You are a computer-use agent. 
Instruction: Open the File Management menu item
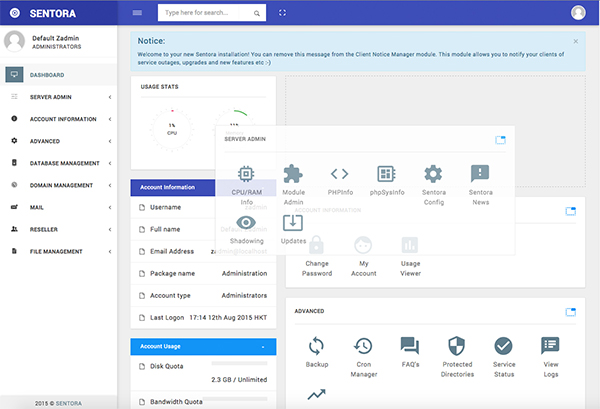point(59,251)
